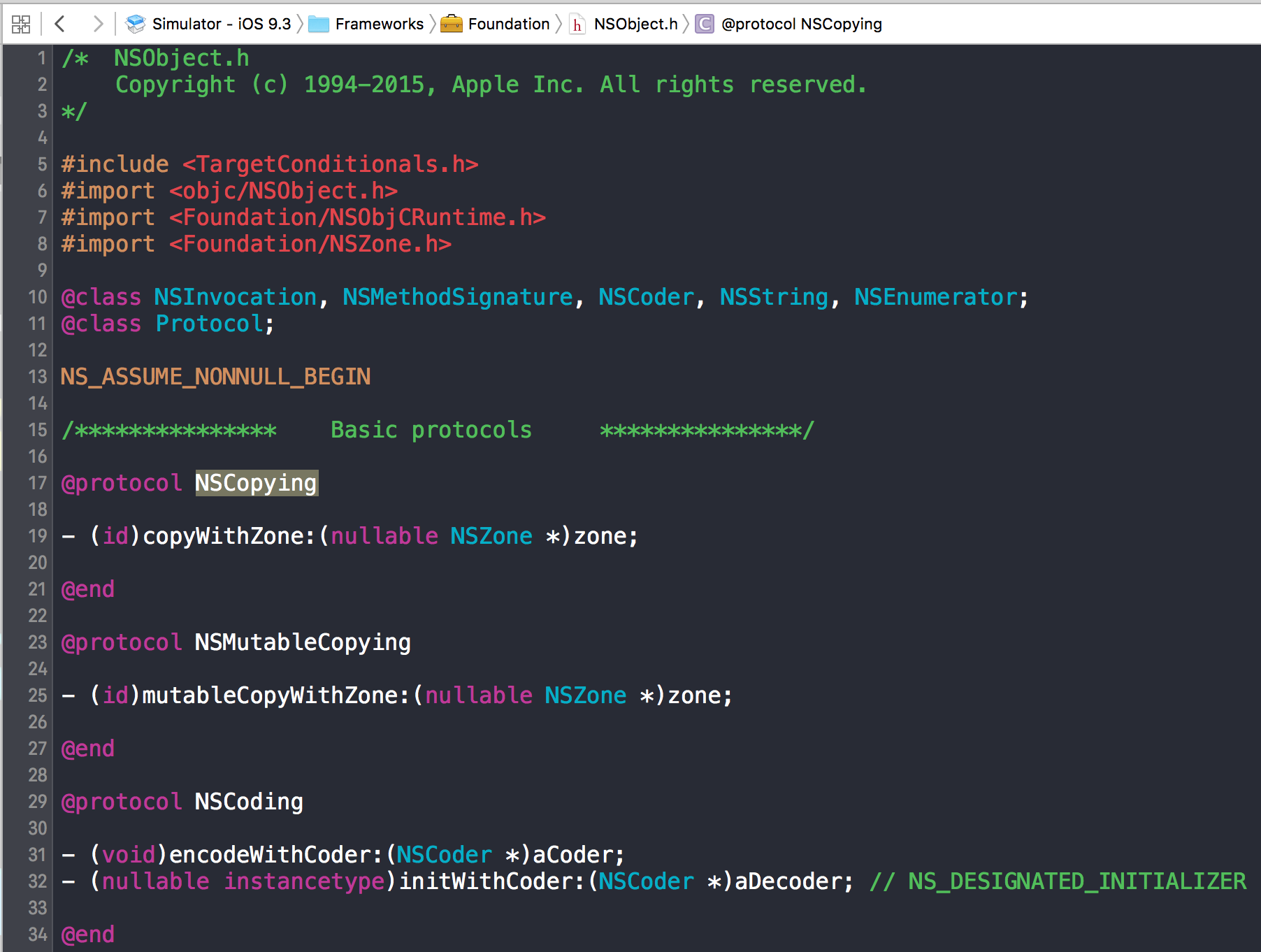Click the go back navigation arrow
1261x952 pixels.
click(60, 23)
